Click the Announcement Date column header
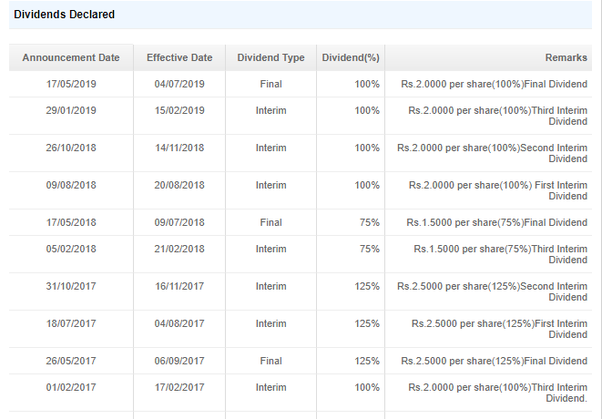 point(71,58)
